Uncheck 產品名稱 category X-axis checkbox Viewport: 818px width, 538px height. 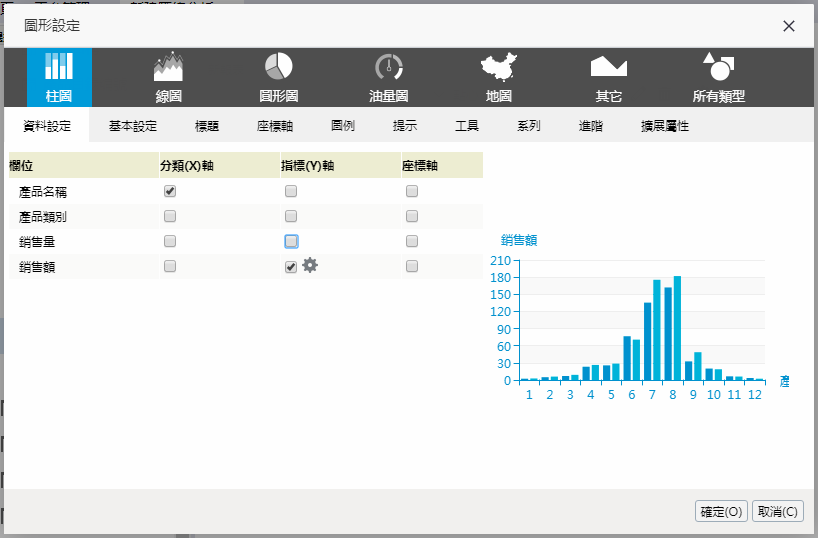[x=170, y=191]
